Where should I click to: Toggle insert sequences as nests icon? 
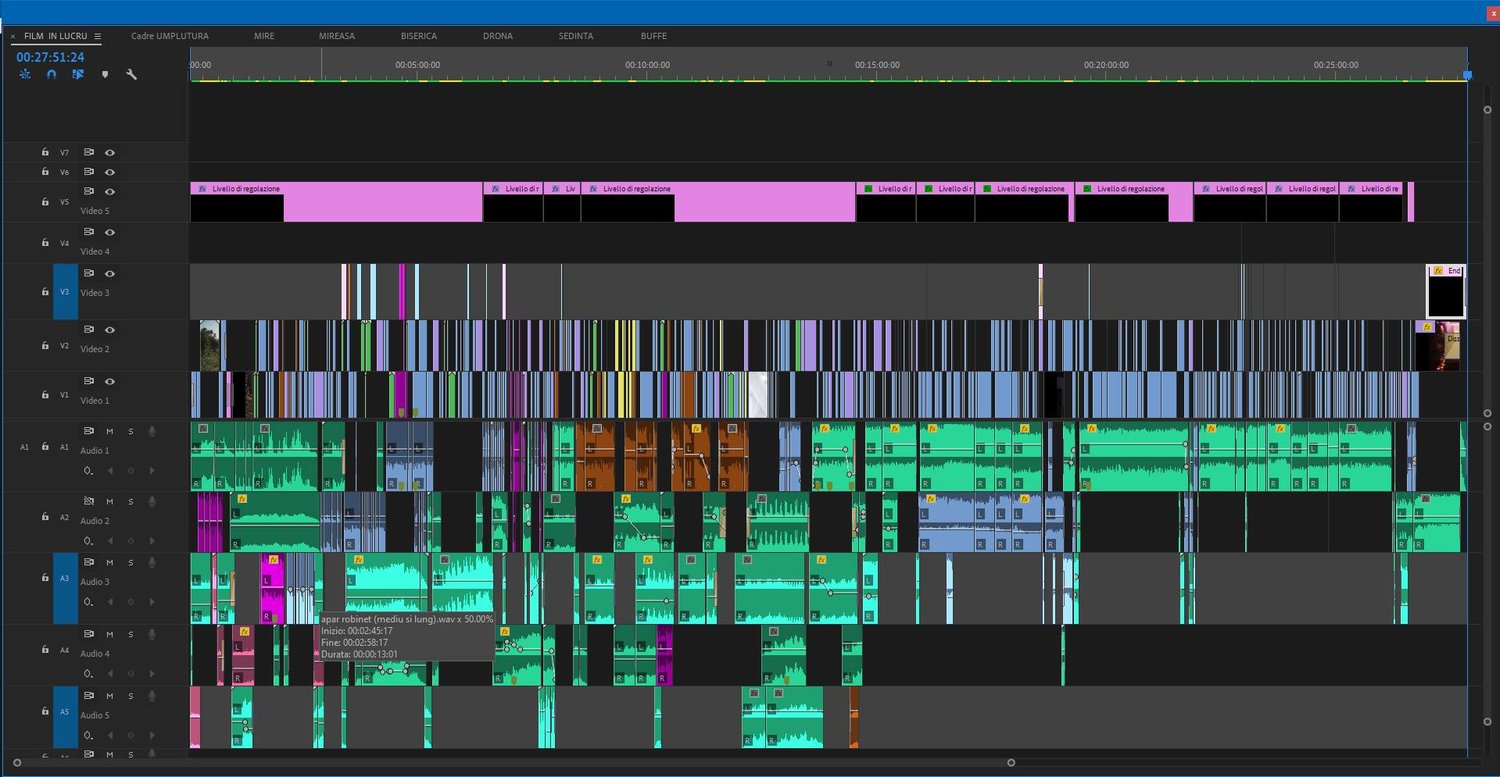[25, 74]
